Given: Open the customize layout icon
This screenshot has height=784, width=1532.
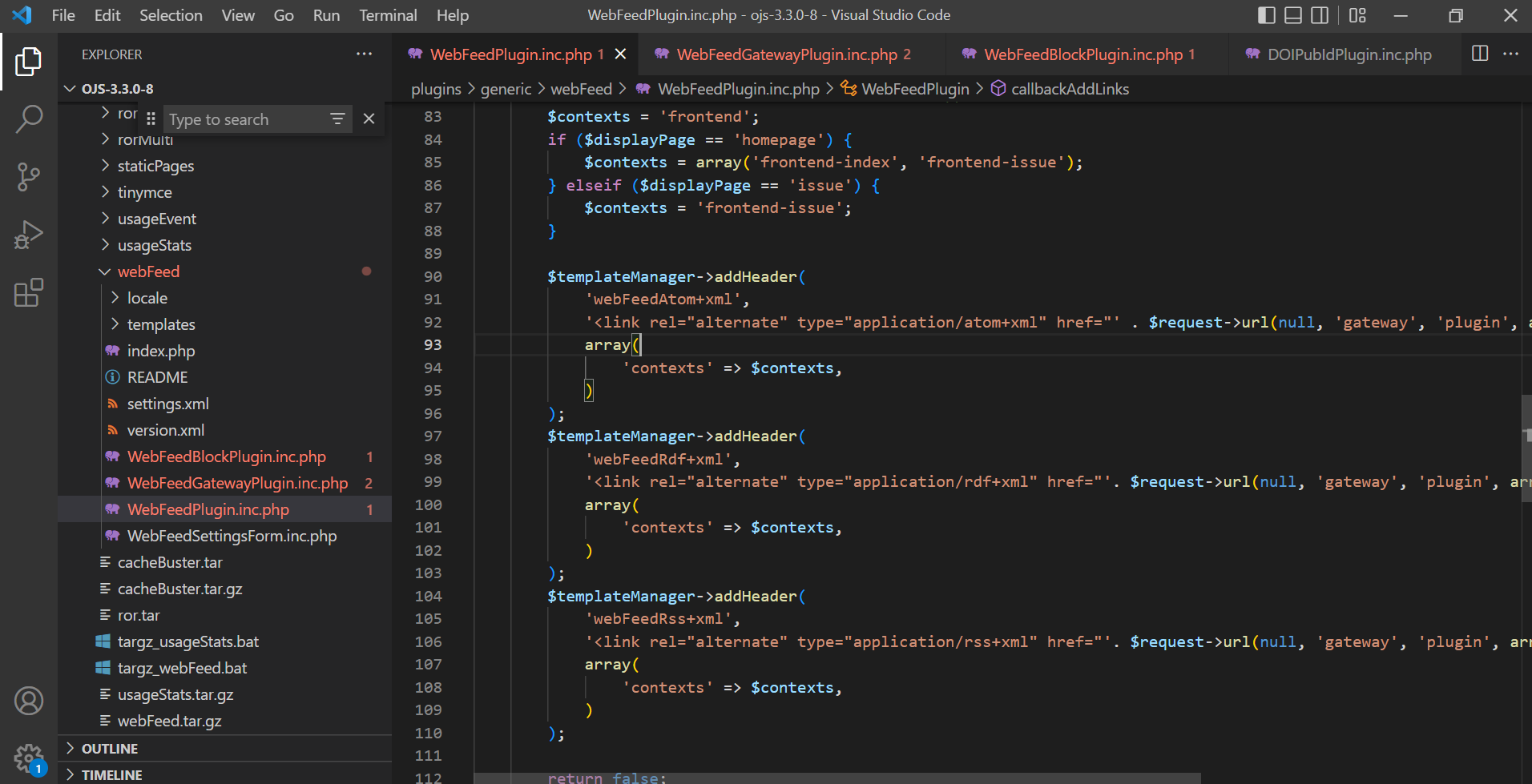Looking at the screenshot, I should click(x=1357, y=15).
